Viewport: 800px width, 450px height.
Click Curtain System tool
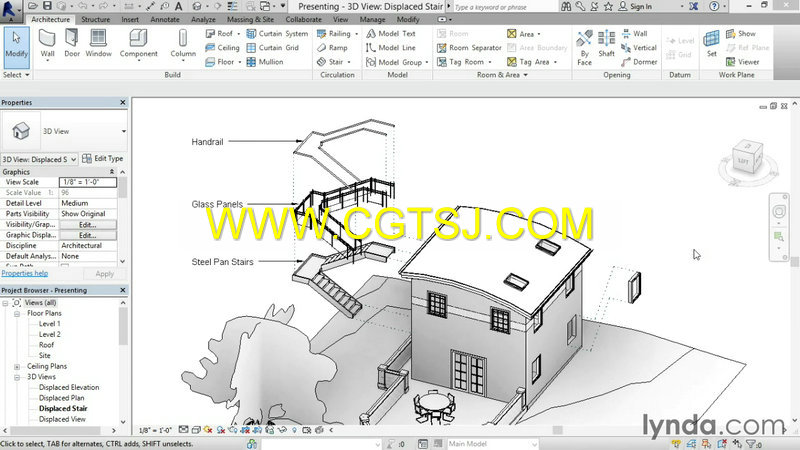point(277,34)
